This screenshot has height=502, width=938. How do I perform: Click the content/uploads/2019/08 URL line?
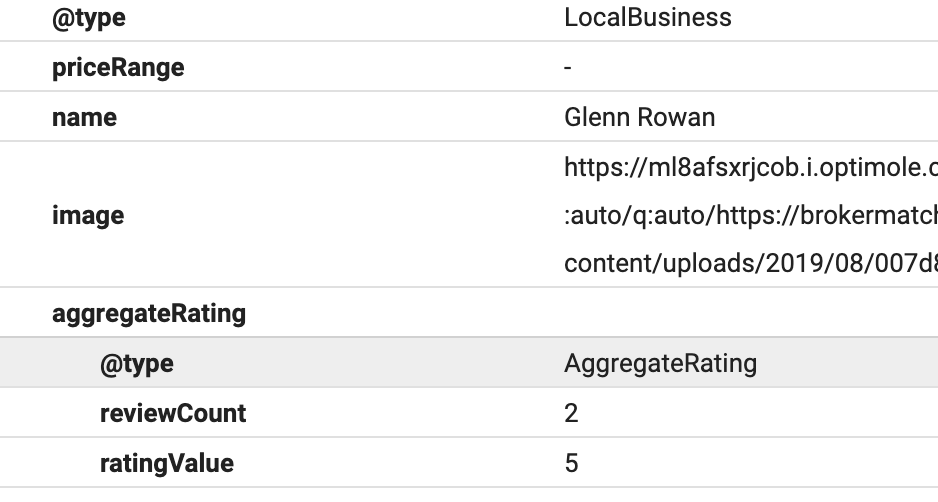point(750,264)
